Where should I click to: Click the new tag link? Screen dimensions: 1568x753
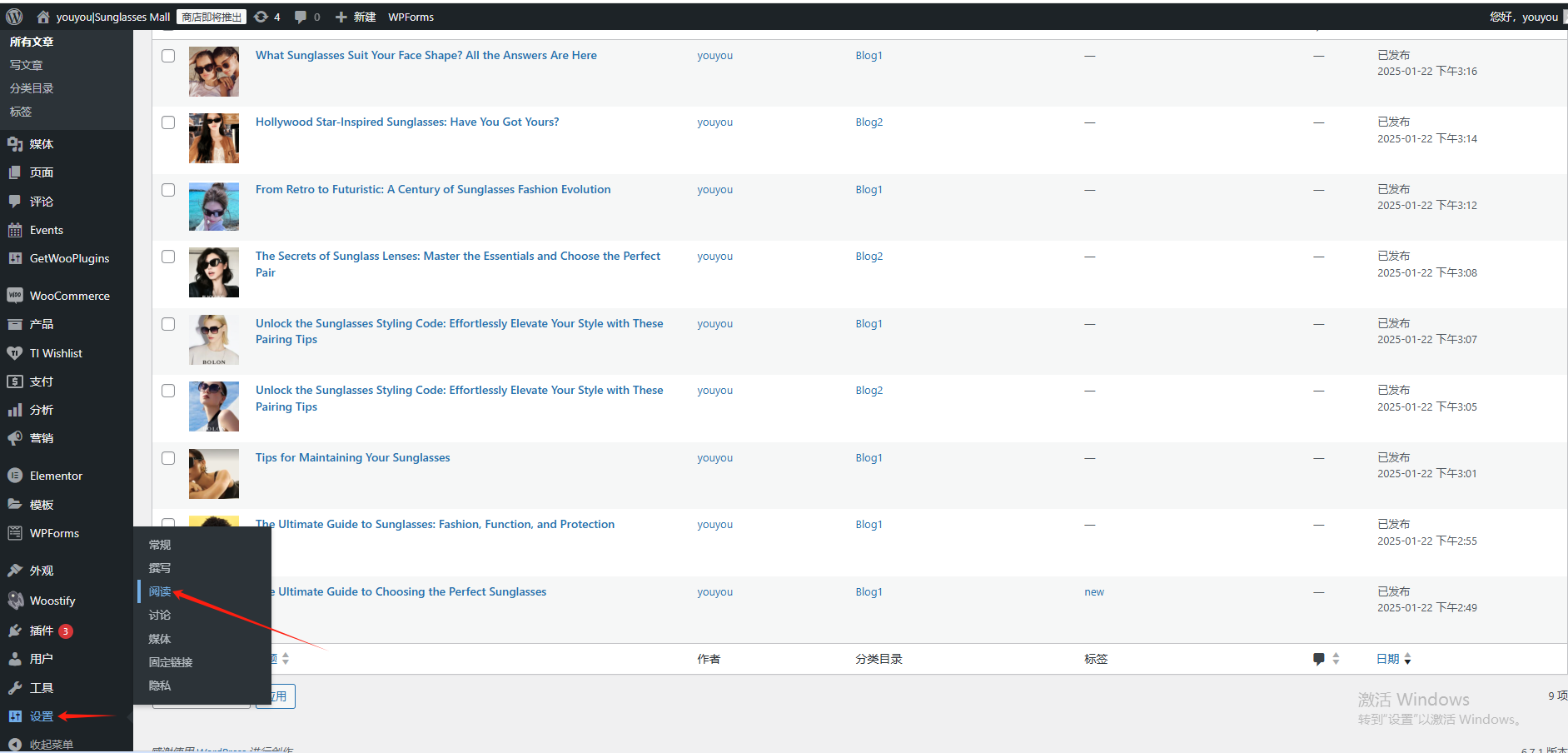coord(1093,592)
